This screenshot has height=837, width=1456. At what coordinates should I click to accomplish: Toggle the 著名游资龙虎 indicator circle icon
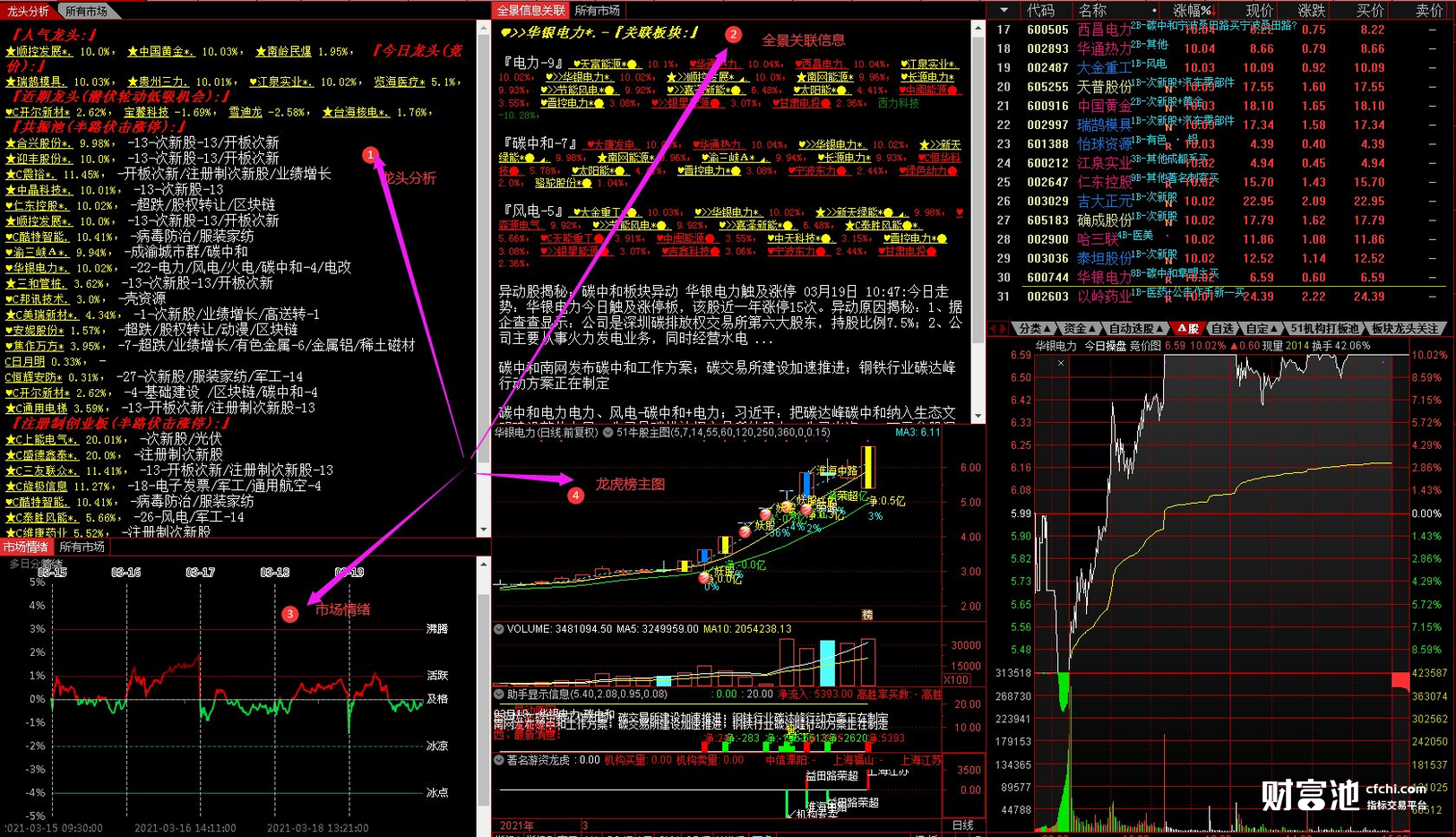point(499,760)
